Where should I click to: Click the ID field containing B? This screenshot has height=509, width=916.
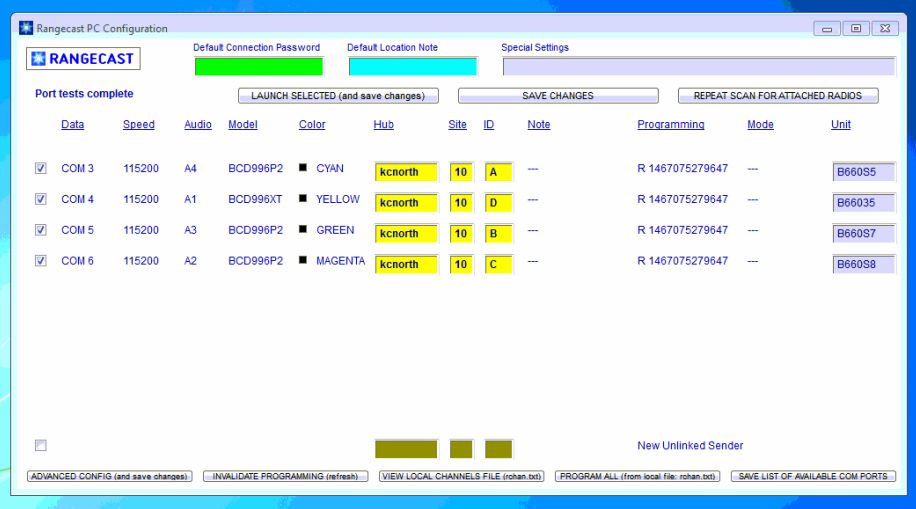coord(498,233)
